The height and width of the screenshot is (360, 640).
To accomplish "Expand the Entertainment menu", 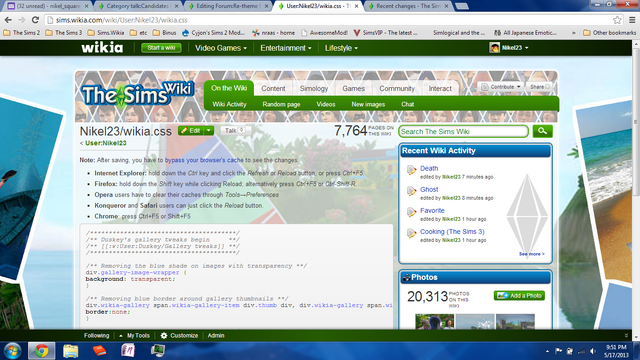I will click(x=286, y=48).
